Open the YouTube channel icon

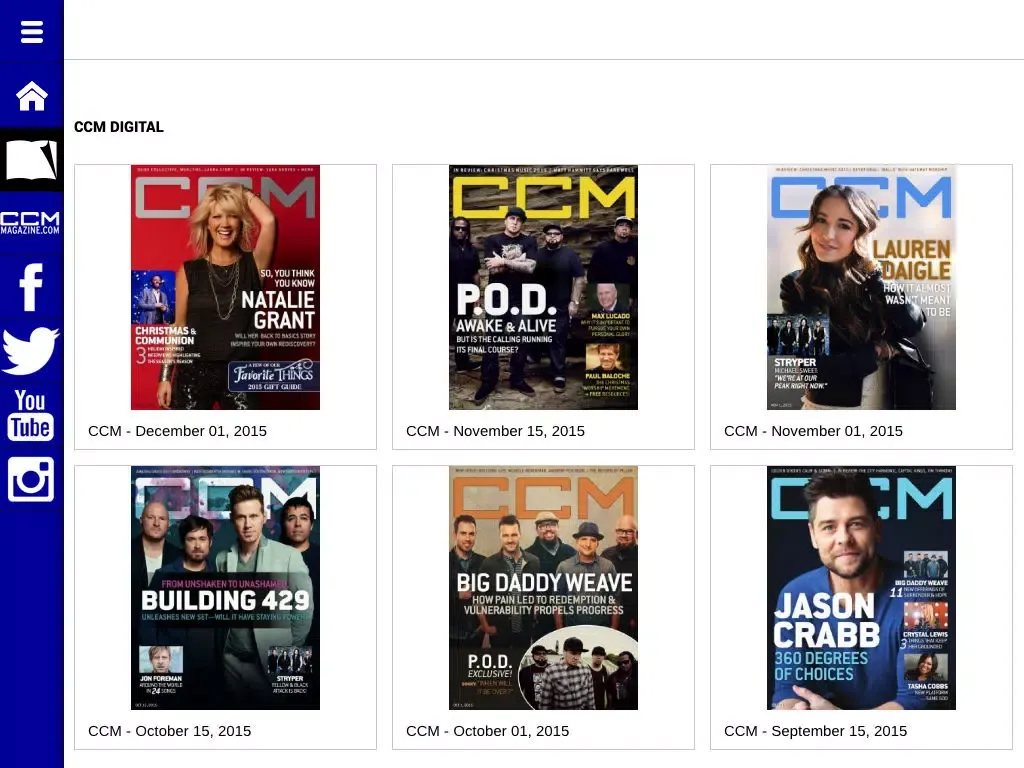[x=31, y=415]
